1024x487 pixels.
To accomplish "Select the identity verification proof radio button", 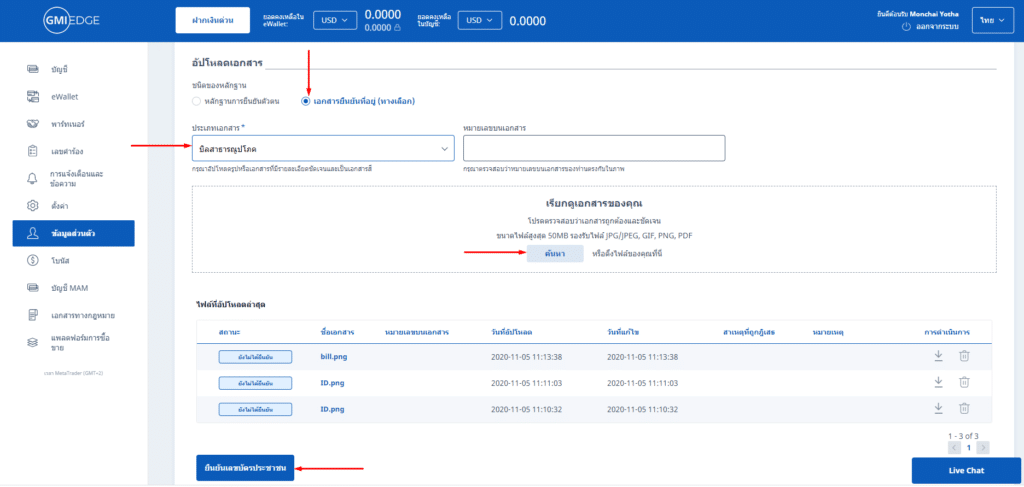I will click(x=196, y=101).
